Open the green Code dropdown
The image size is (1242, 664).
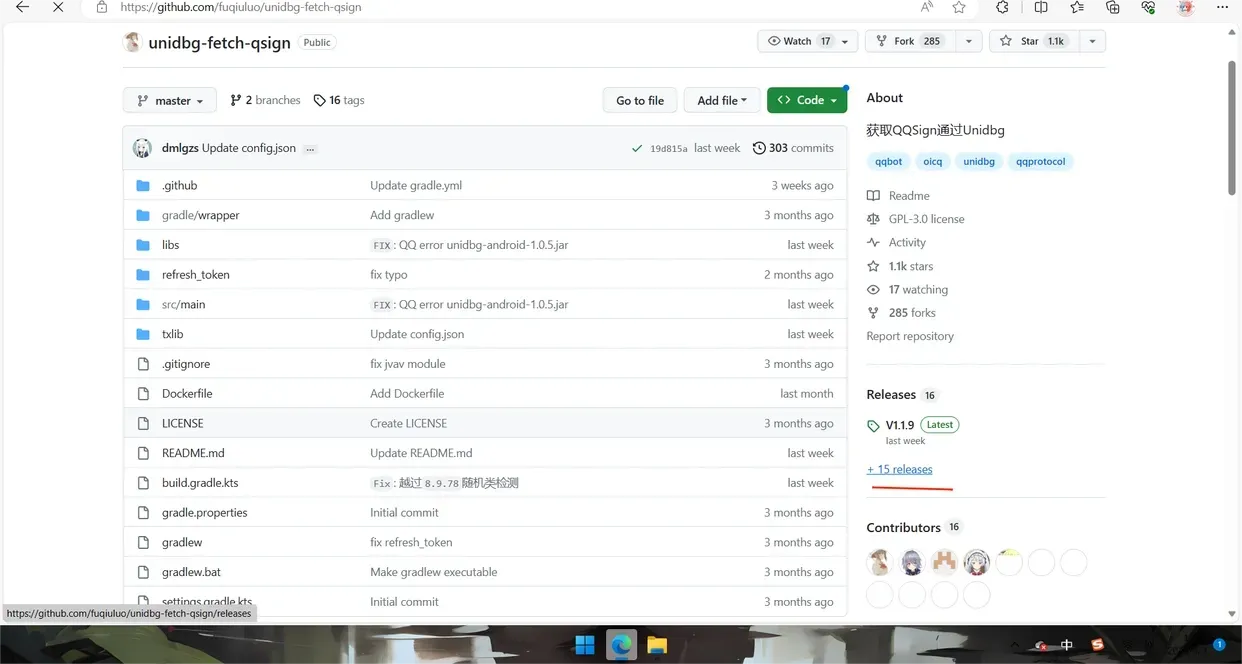point(807,100)
